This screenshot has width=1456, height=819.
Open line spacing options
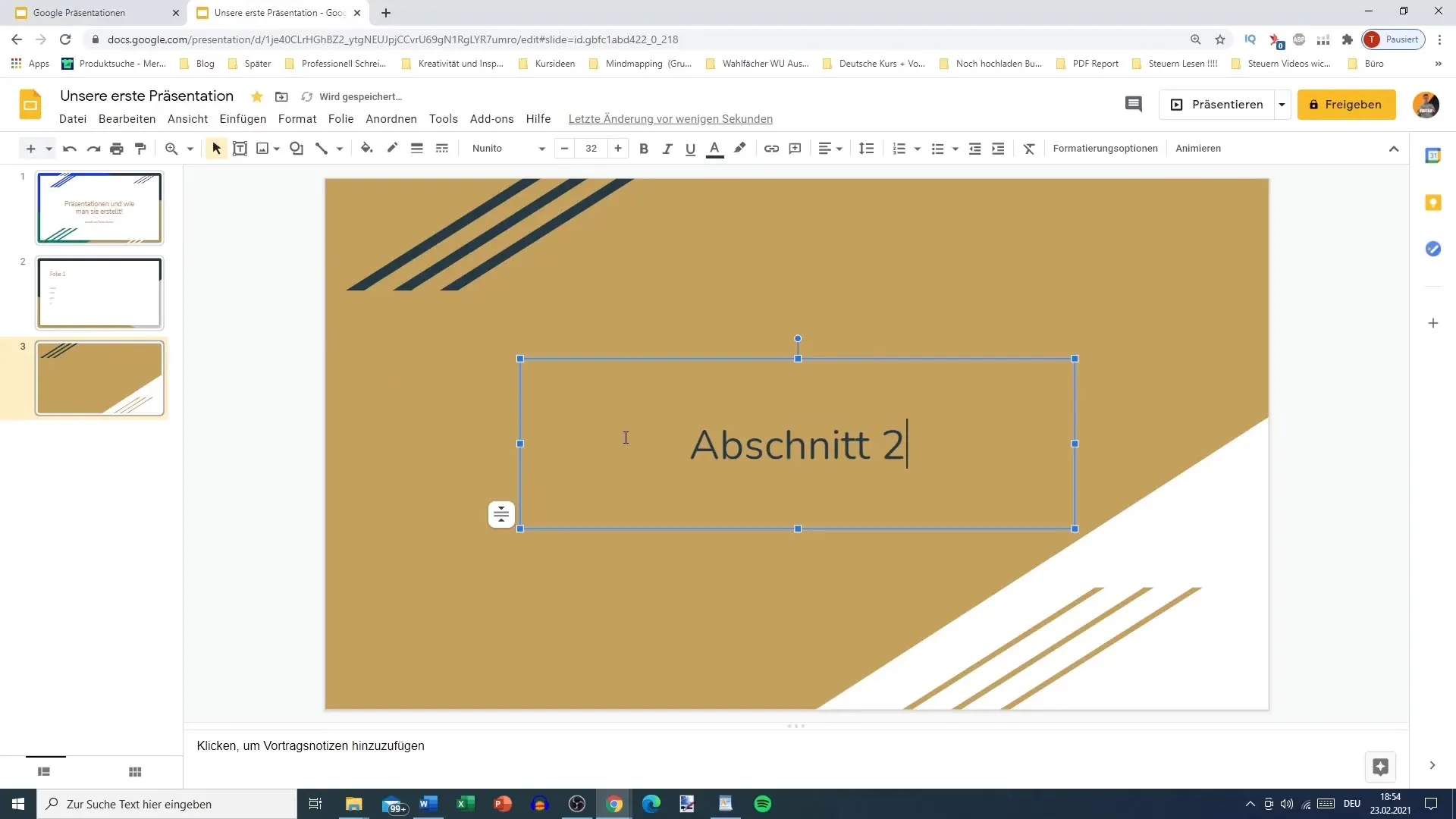866,149
